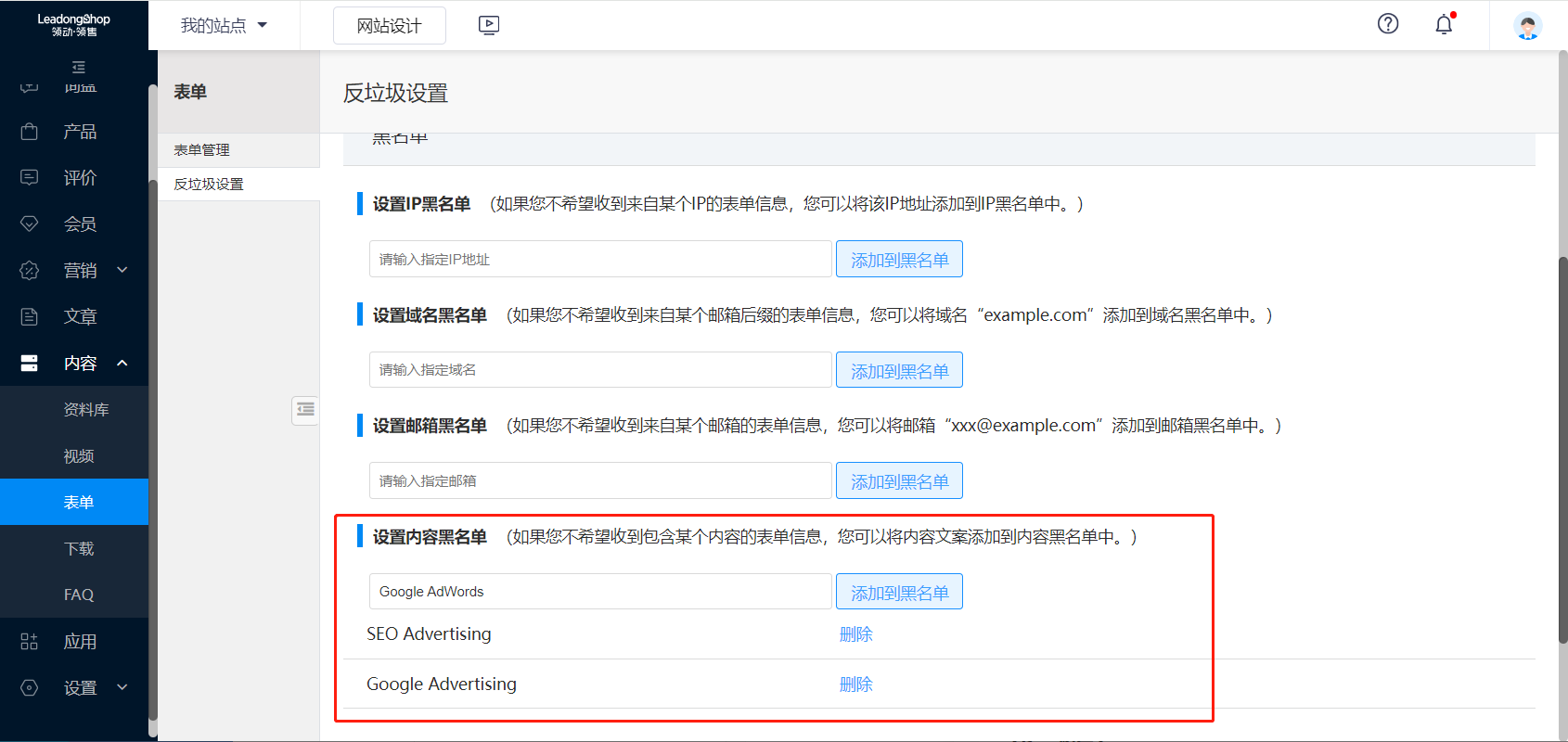Go to 会员 in sidebar
Image resolution: width=1568 pixels, height=742 pixels.
click(80, 224)
